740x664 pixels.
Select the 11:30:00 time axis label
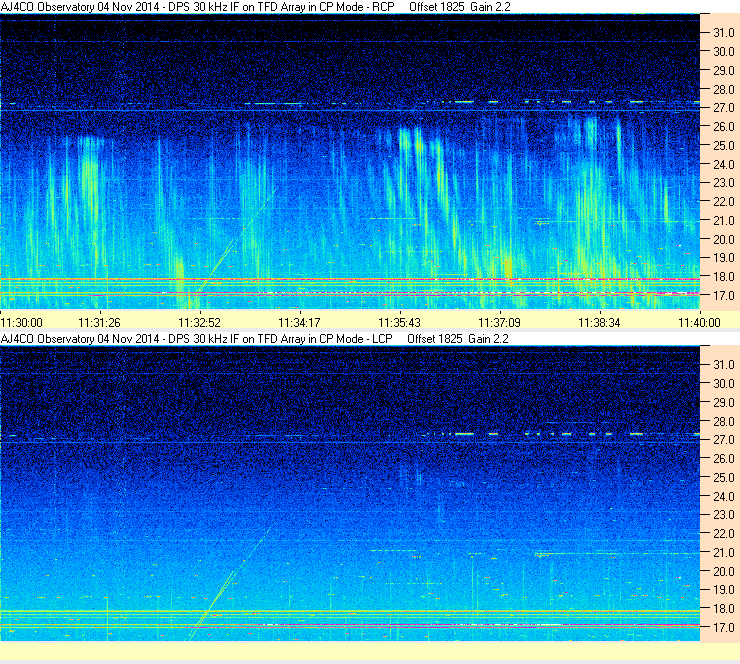[22, 323]
